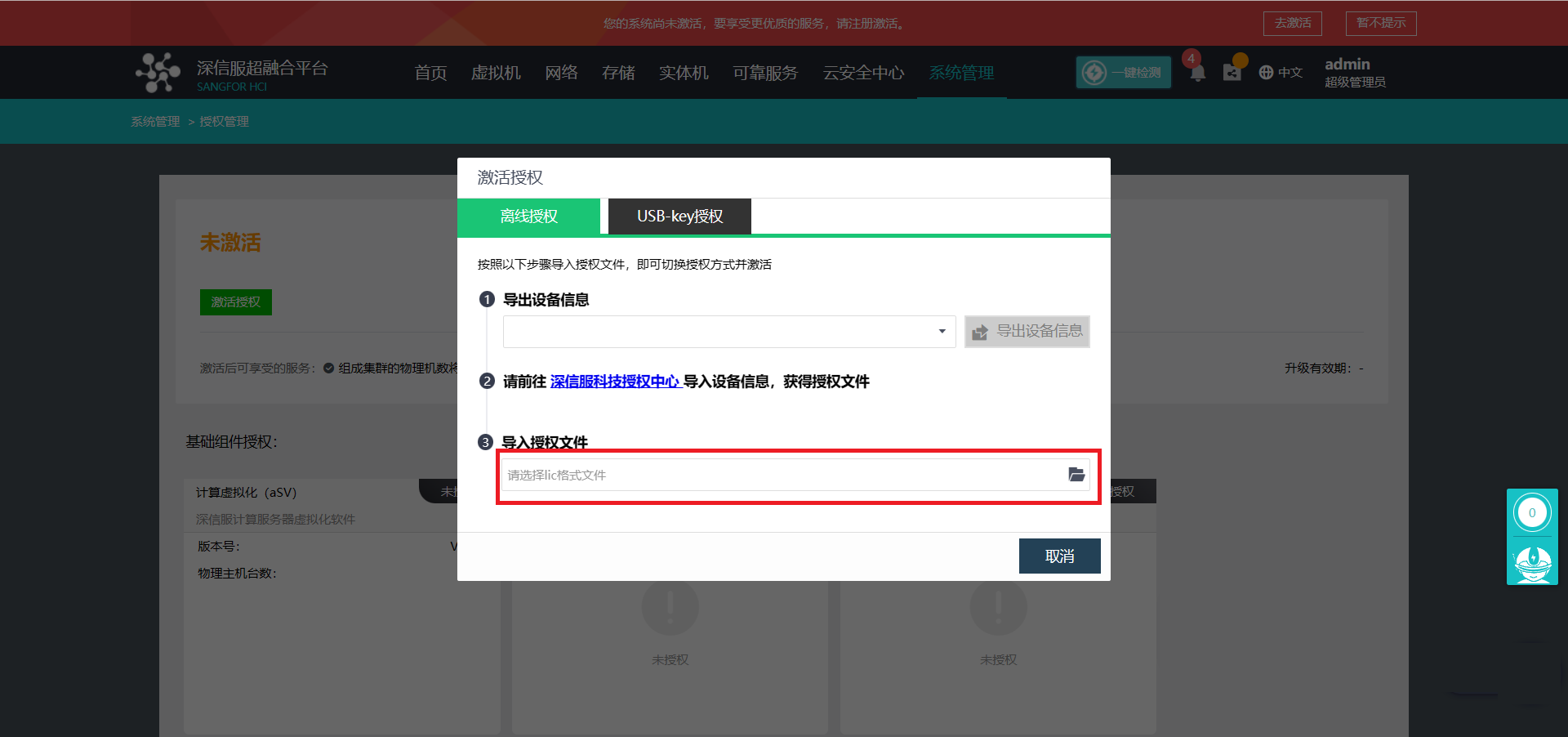Click the 基础组件授权 heading
Image resolution: width=1568 pixels, height=737 pixels.
click(x=231, y=442)
